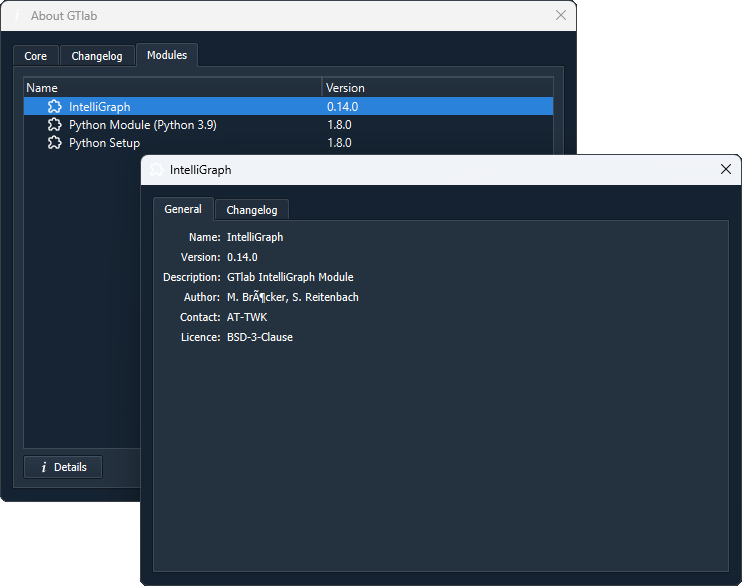Viewport: 742px width, 586px height.
Task: Close the About GTlab window
Action: point(561,15)
